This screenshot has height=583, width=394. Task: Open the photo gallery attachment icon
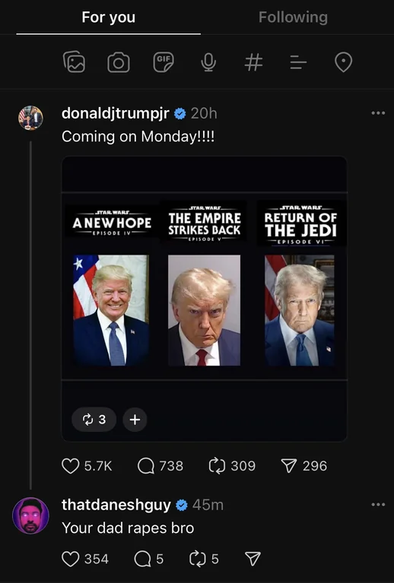point(74,62)
